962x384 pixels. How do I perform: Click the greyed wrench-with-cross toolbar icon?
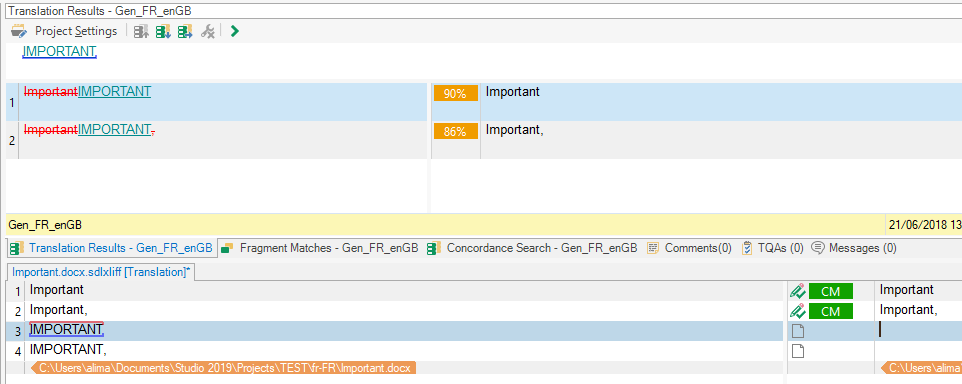coord(208,31)
